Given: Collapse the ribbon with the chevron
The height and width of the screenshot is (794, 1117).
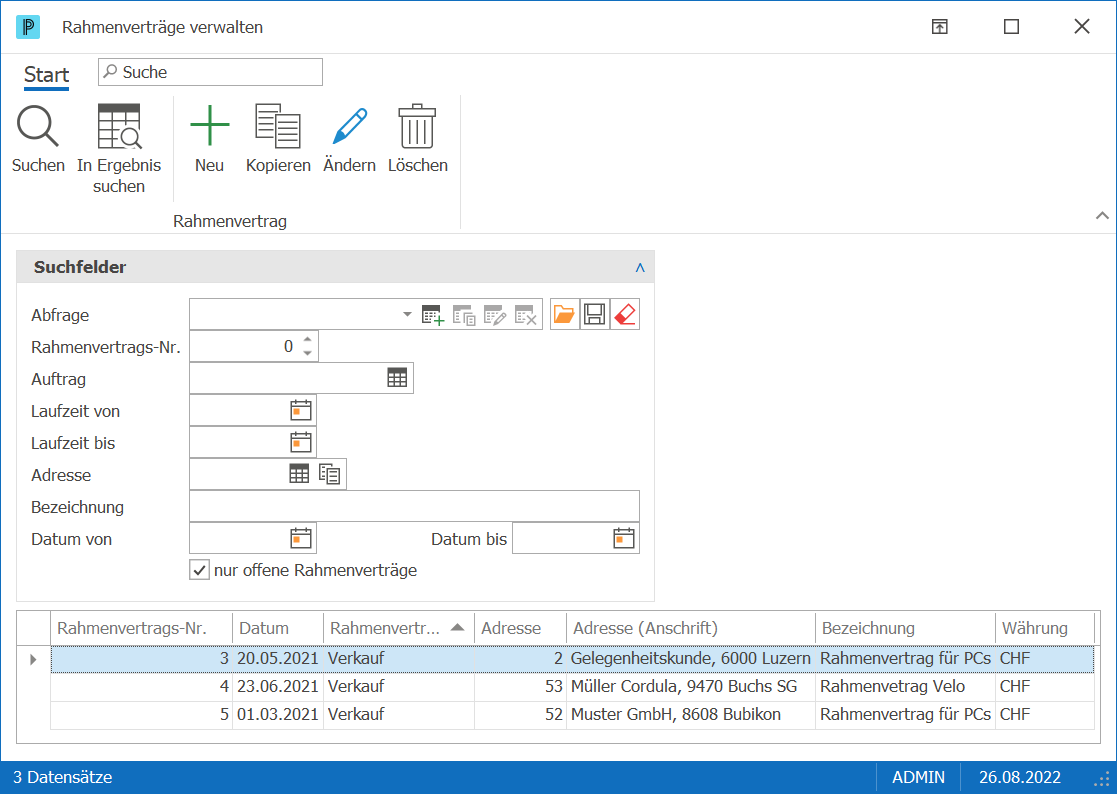Looking at the screenshot, I should point(1102,215).
